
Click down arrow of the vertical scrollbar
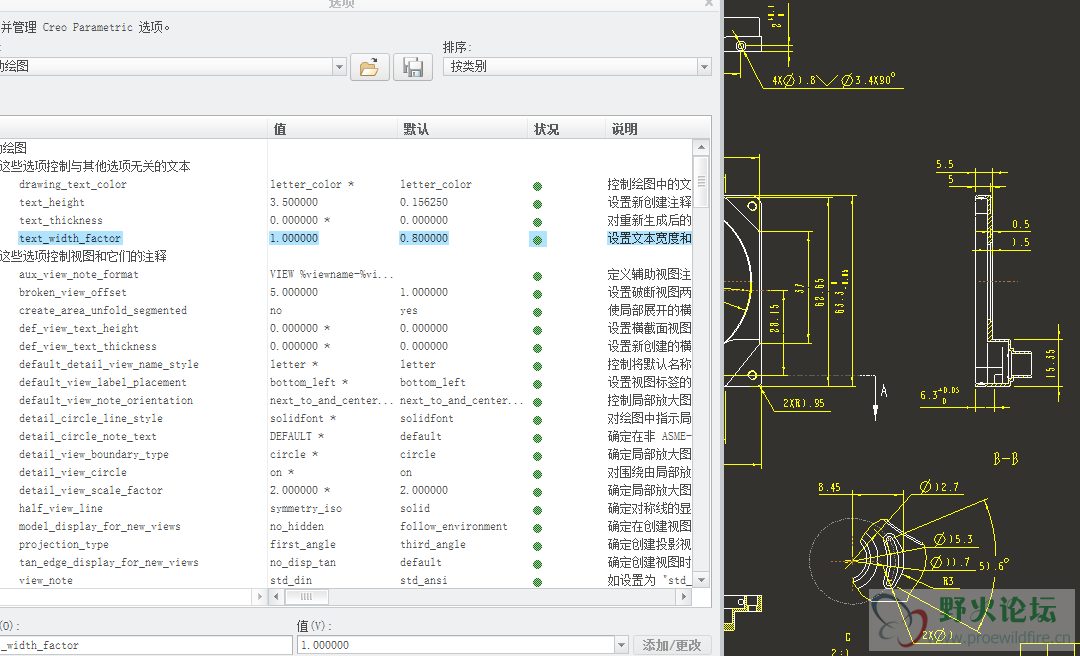coord(701,580)
